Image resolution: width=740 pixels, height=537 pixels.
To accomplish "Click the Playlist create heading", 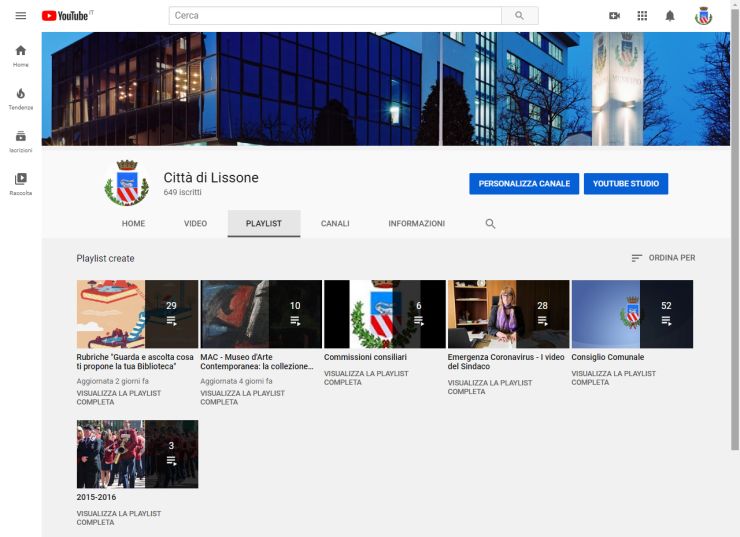I will 105,259.
